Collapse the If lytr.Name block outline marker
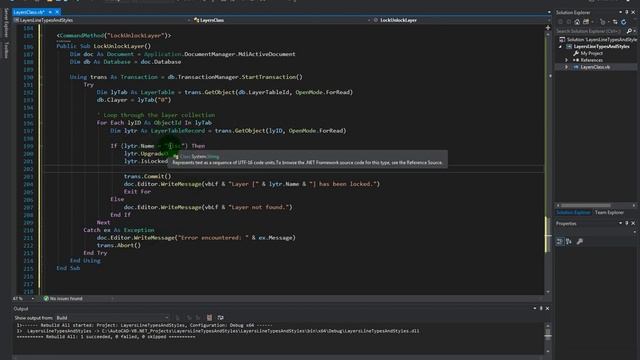640x360 pixels. 42,146
